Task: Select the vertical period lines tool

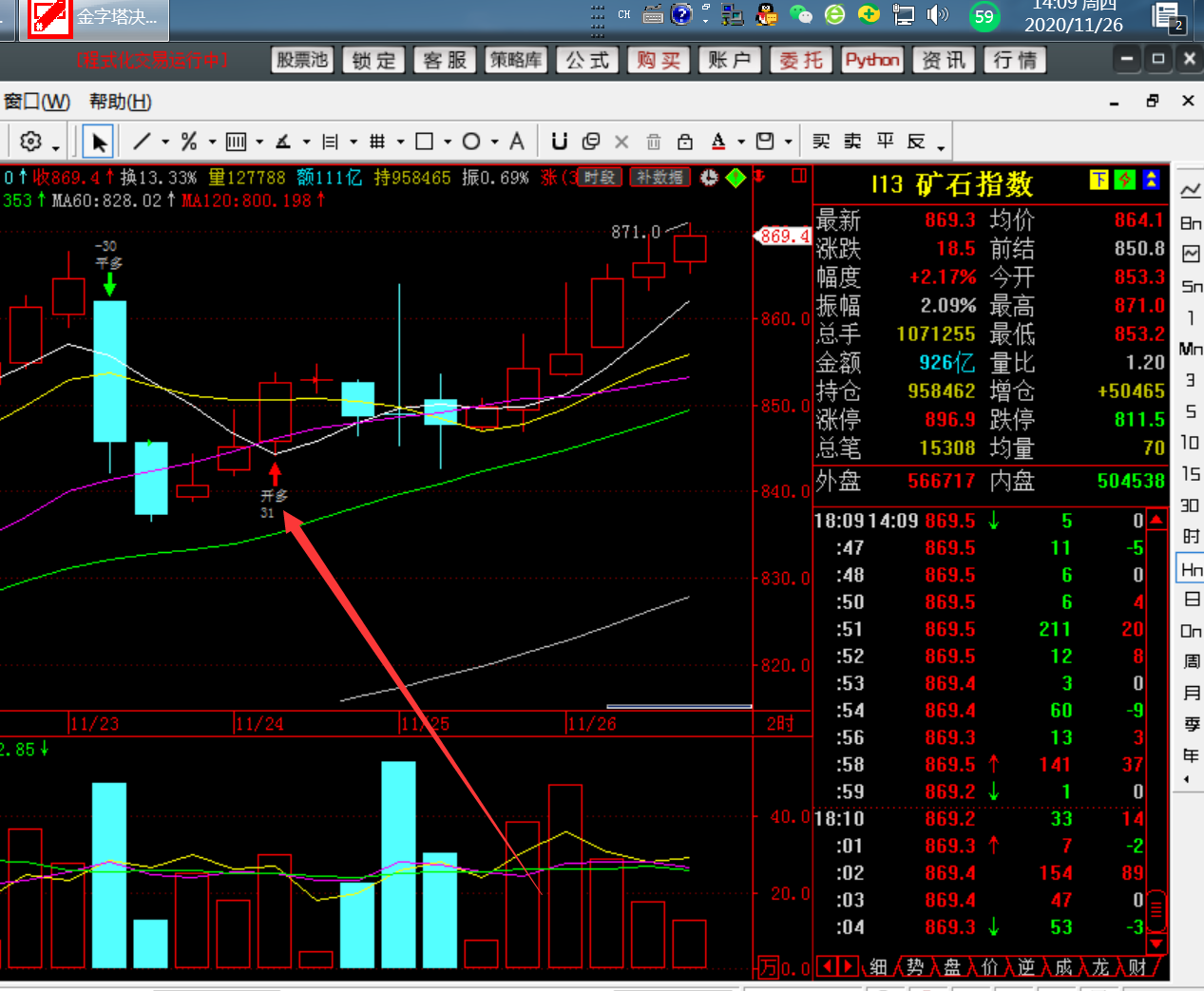Action: coord(236,142)
